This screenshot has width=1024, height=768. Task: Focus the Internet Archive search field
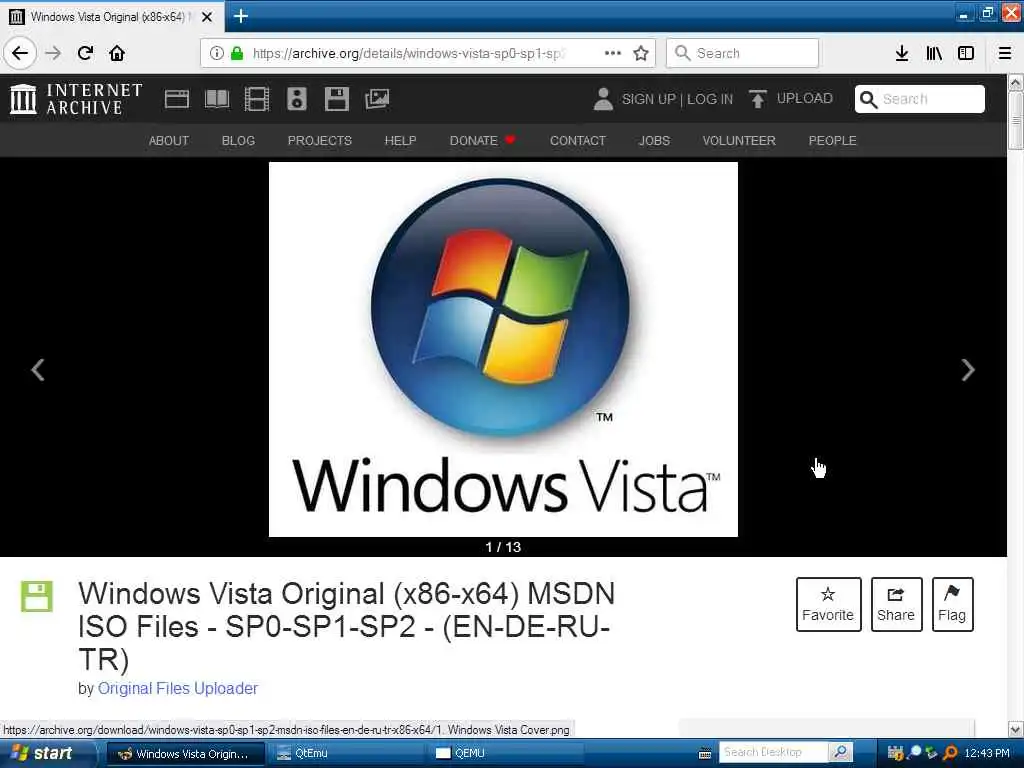click(x=920, y=99)
